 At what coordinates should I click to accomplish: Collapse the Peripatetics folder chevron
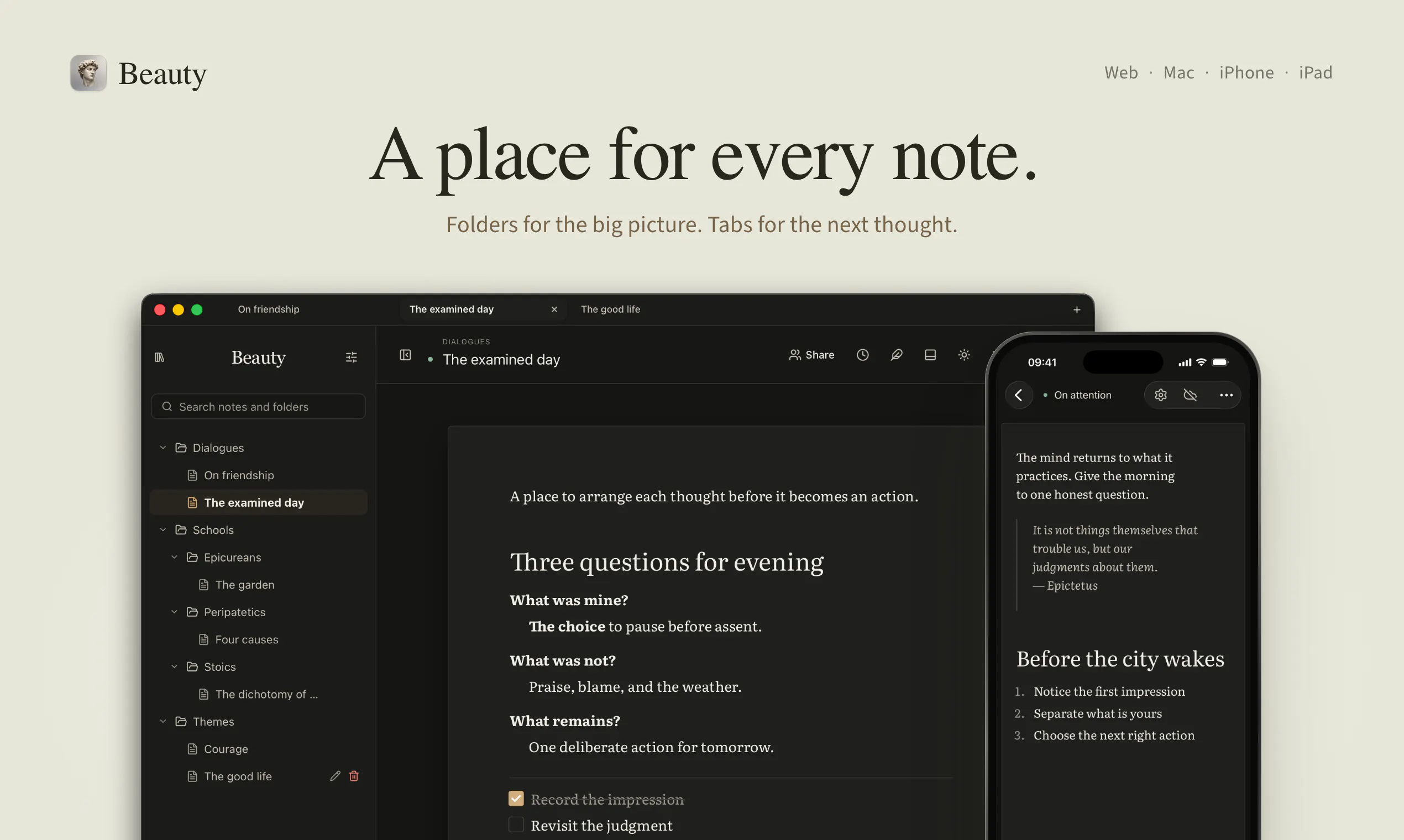coord(174,612)
